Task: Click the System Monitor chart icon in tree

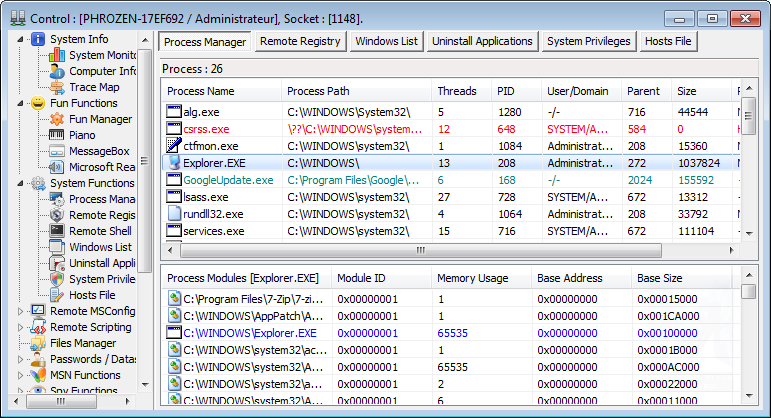Action: (x=57, y=55)
